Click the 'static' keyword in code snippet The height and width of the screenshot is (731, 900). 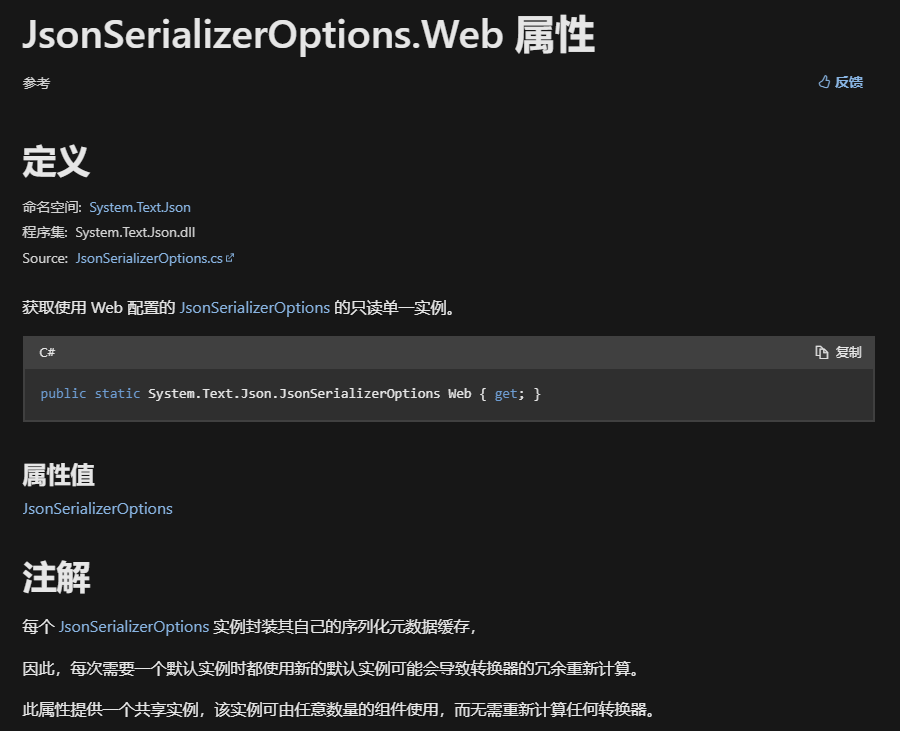117,394
